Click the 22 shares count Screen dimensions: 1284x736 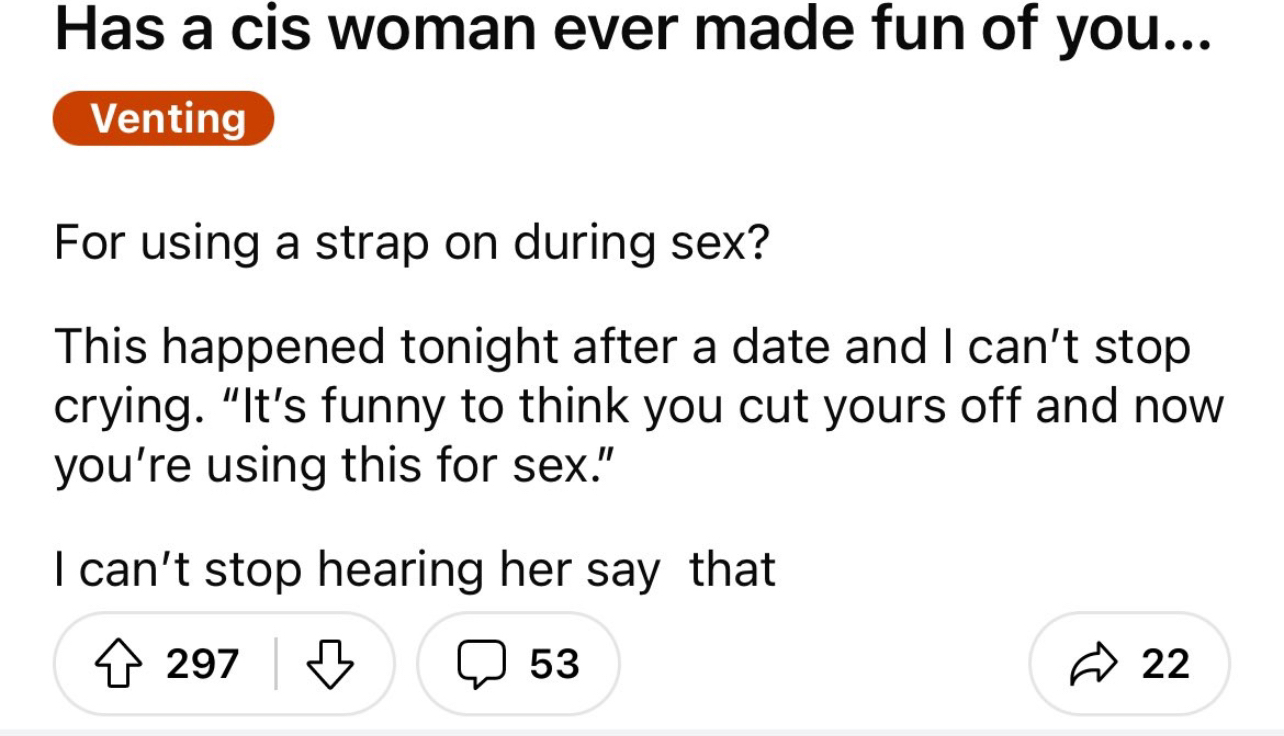1164,664
